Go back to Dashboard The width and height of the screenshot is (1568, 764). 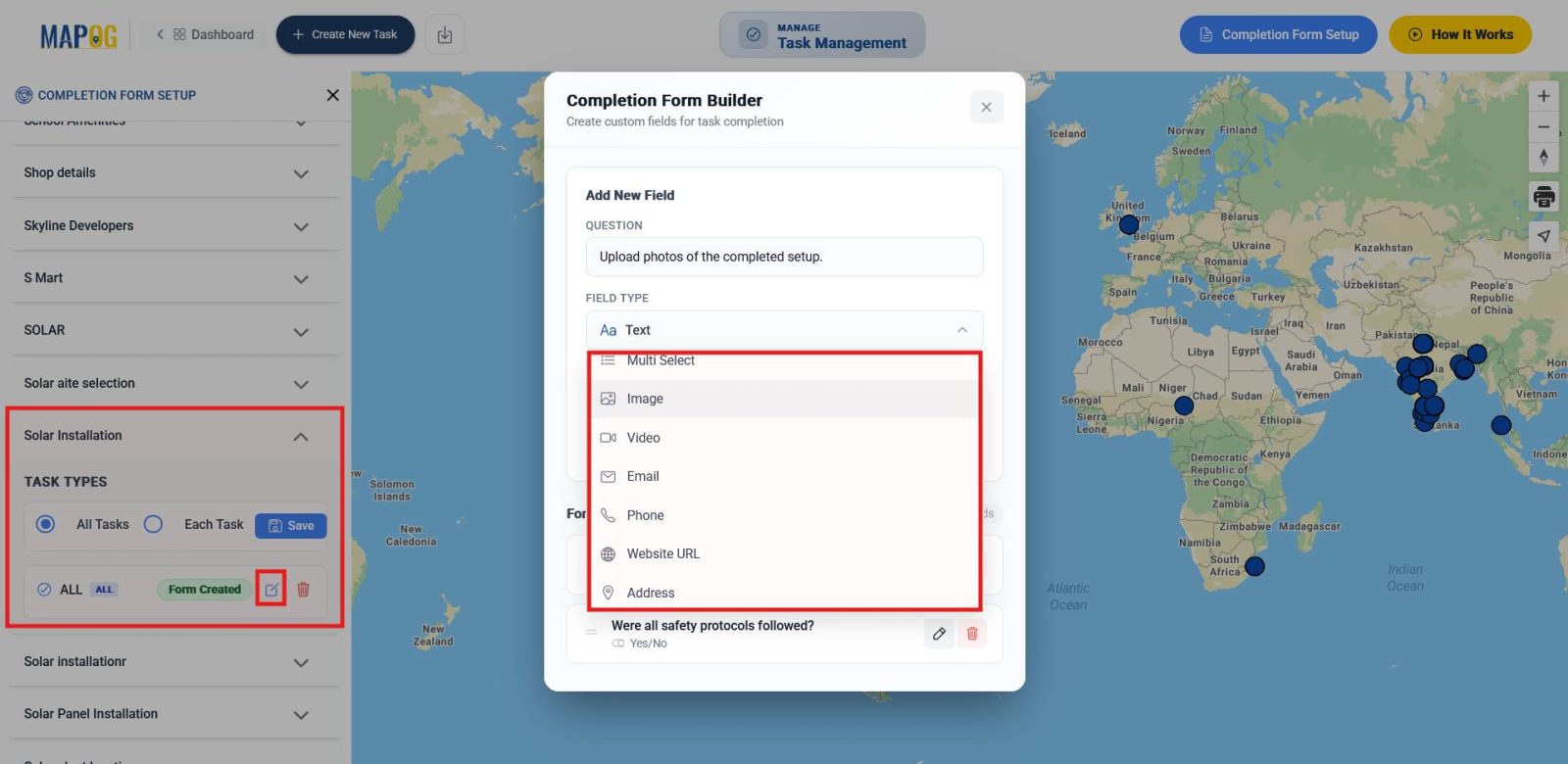point(205,34)
